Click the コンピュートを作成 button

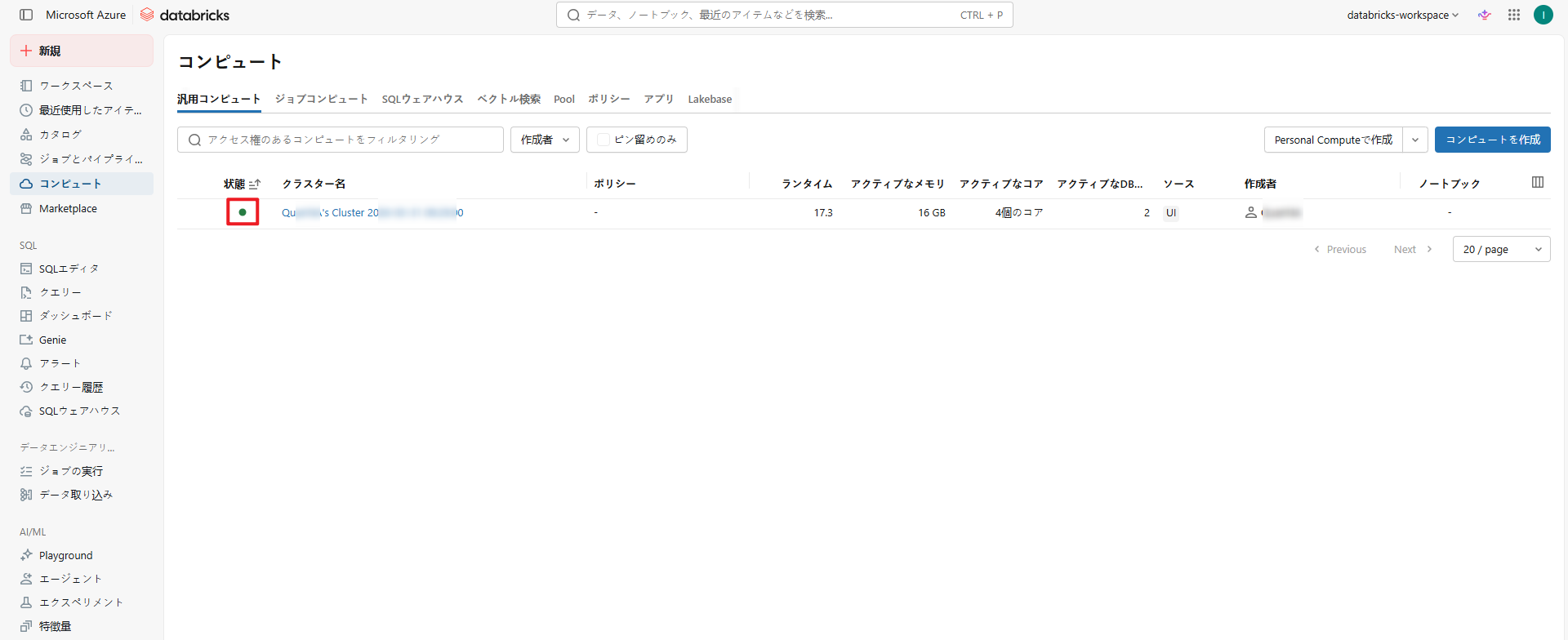pyautogui.click(x=1492, y=140)
